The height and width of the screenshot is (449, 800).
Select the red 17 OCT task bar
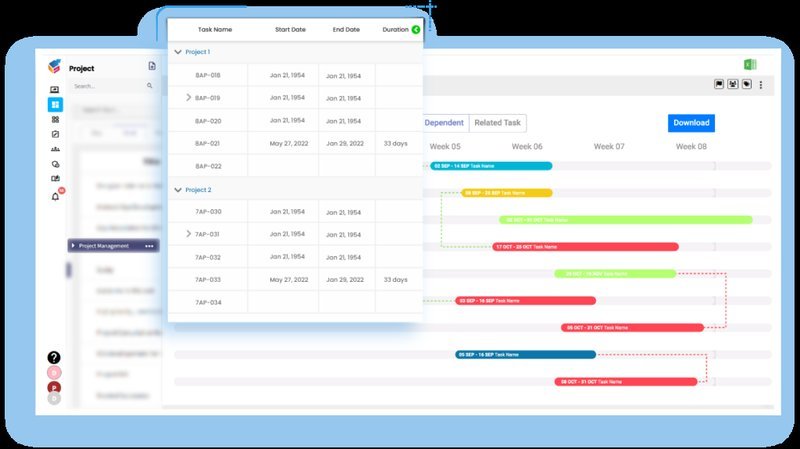click(x=585, y=247)
